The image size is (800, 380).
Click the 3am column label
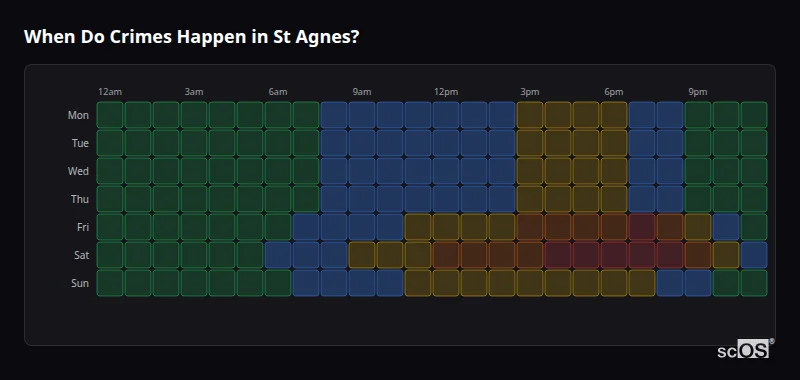pyautogui.click(x=194, y=92)
